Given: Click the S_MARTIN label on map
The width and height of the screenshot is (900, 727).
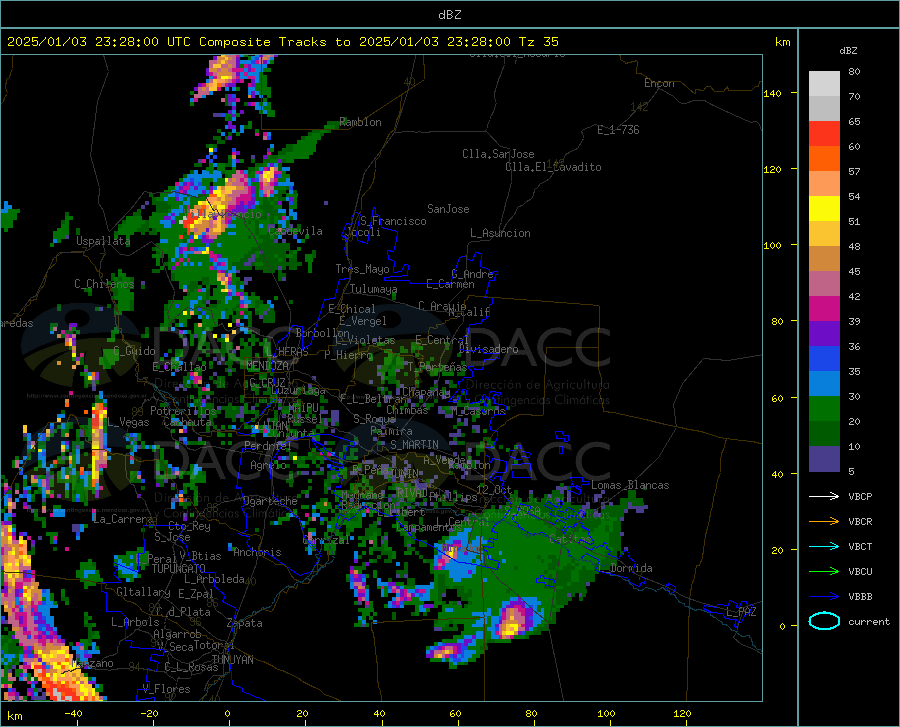Looking at the screenshot, I should click(x=414, y=445).
